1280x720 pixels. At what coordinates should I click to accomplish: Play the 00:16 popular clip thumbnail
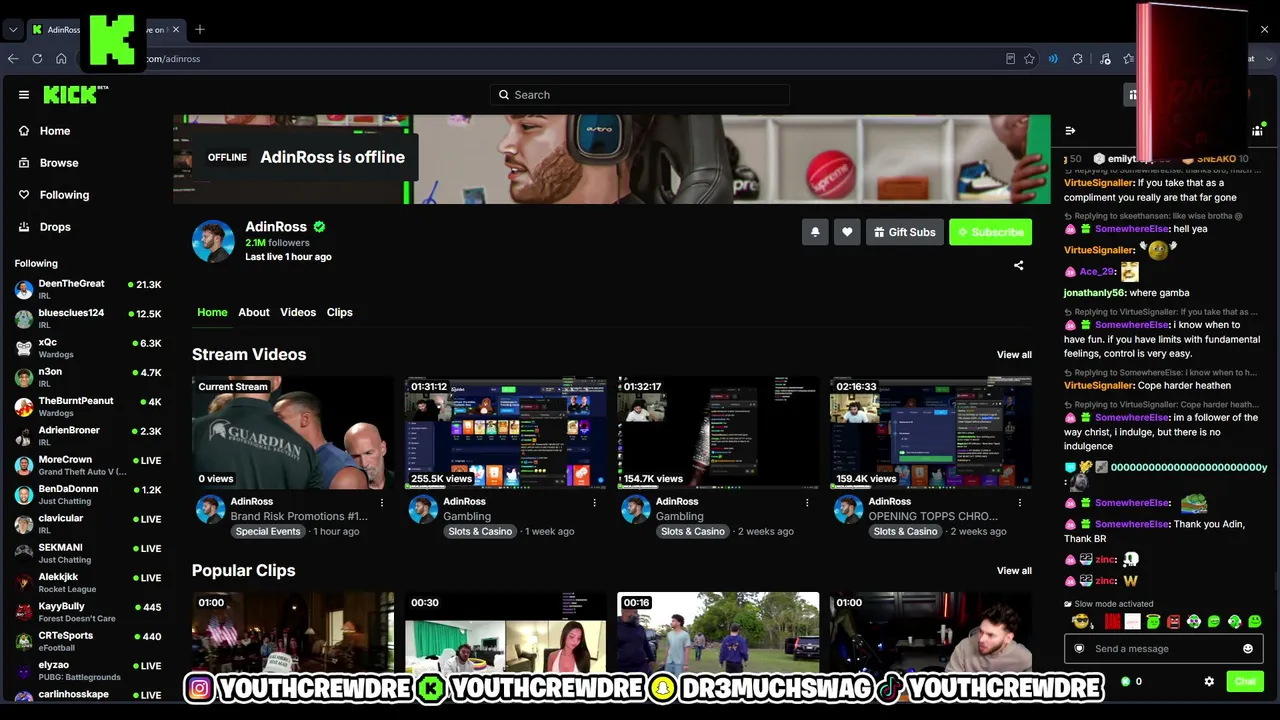(718, 633)
